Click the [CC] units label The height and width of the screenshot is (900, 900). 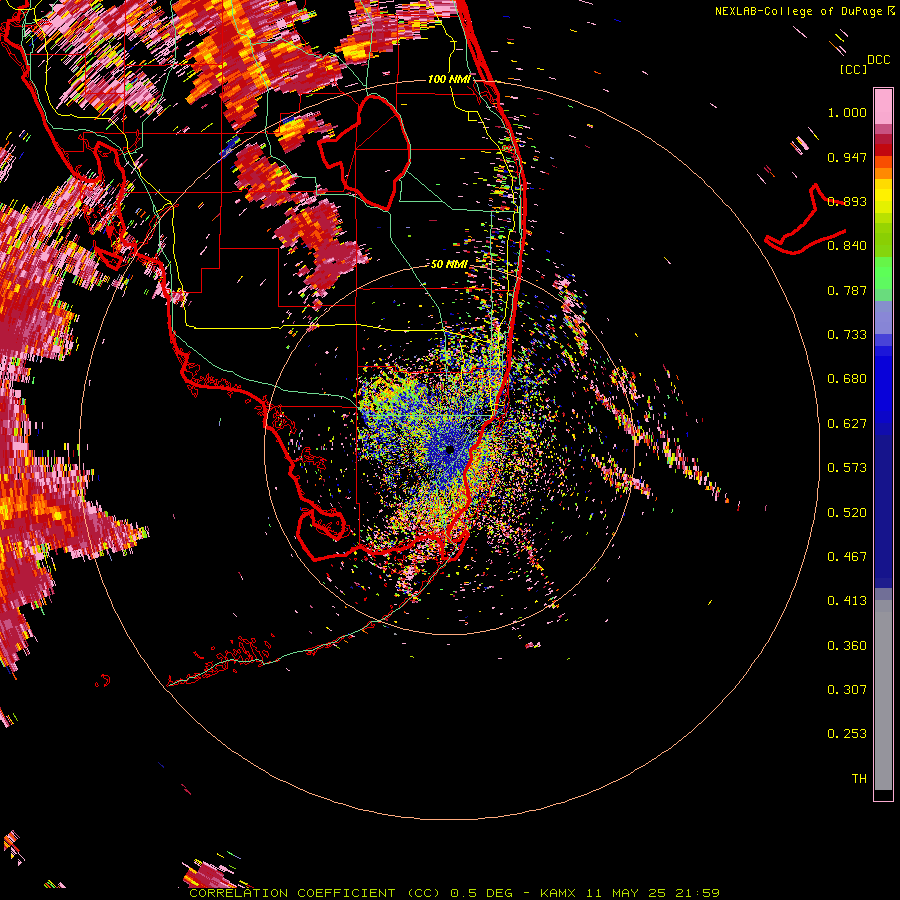(x=853, y=69)
